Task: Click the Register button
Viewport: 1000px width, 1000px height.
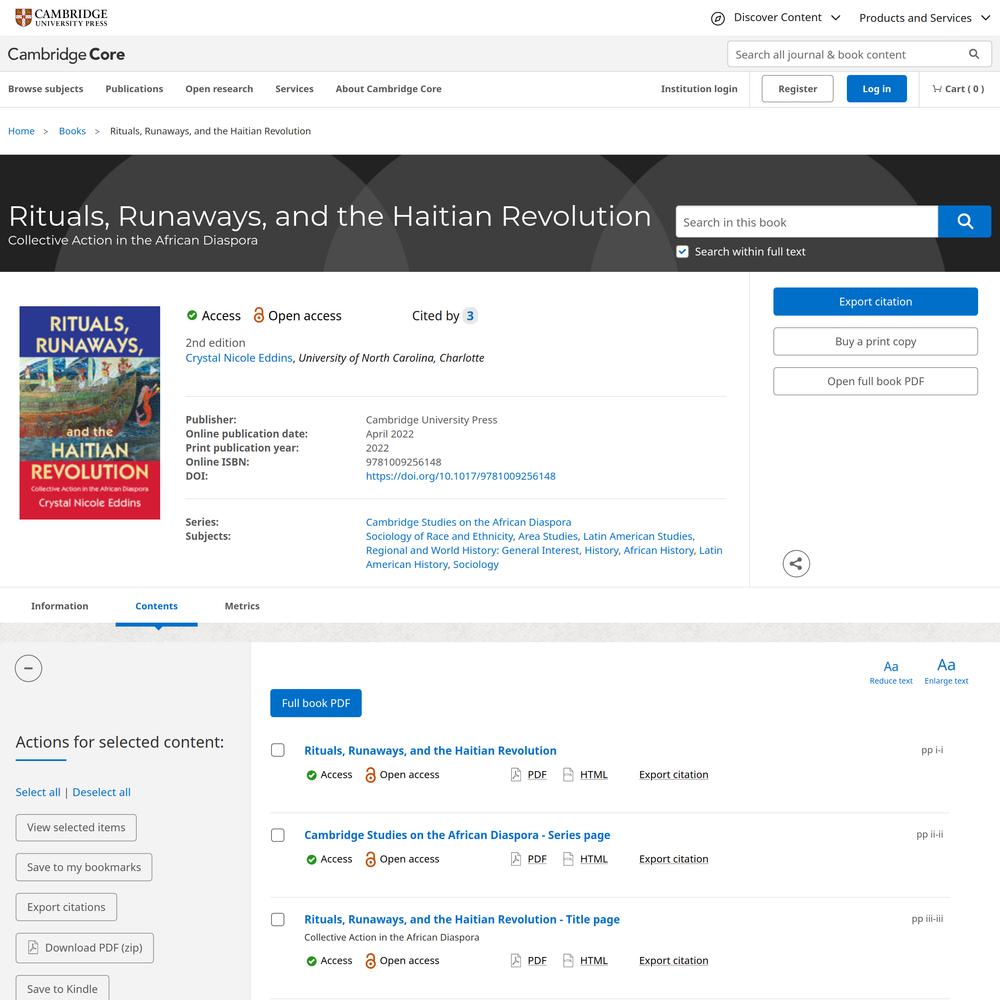Action: [x=797, y=89]
